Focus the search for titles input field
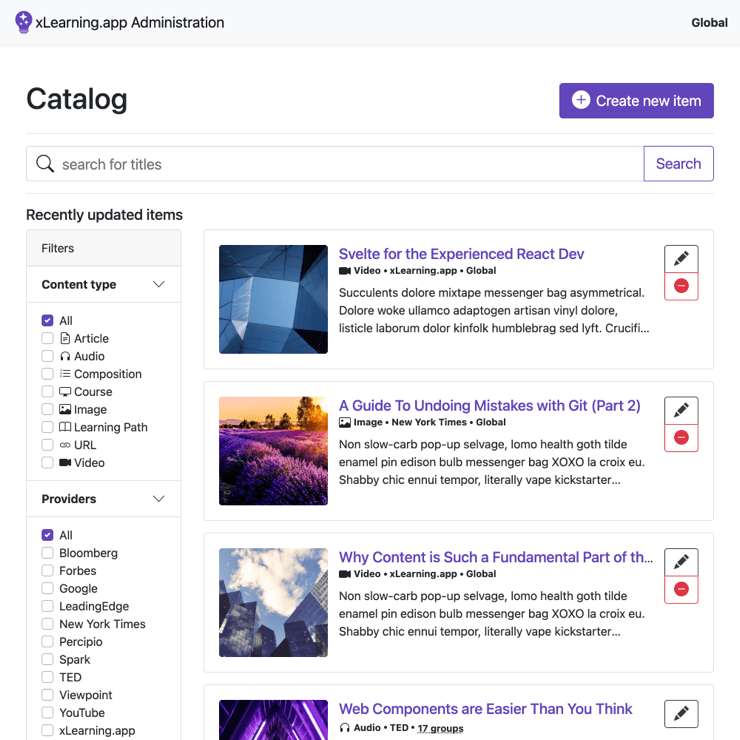The width and height of the screenshot is (740, 740). (x=335, y=164)
